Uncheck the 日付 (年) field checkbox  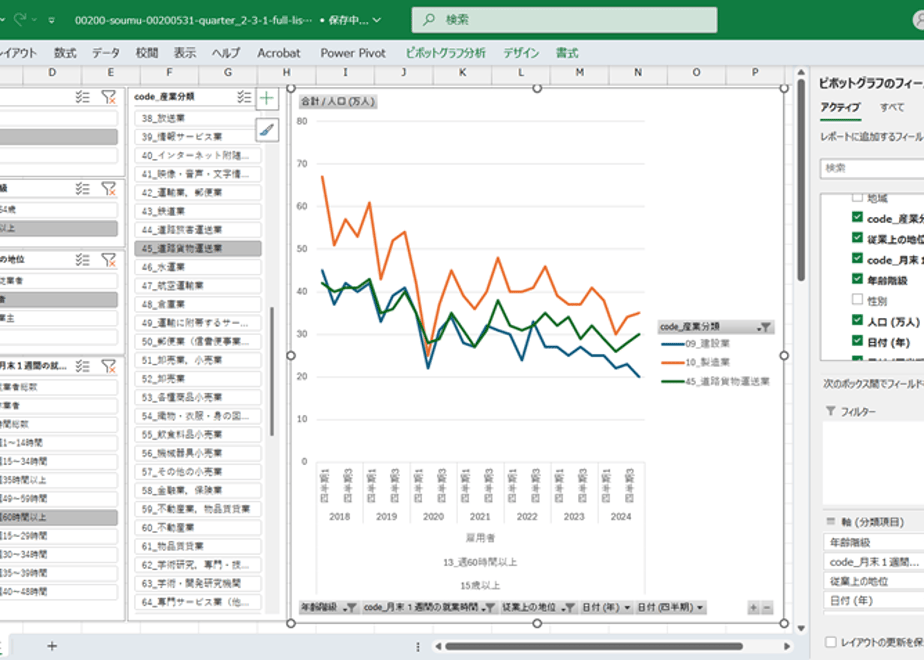coord(857,341)
